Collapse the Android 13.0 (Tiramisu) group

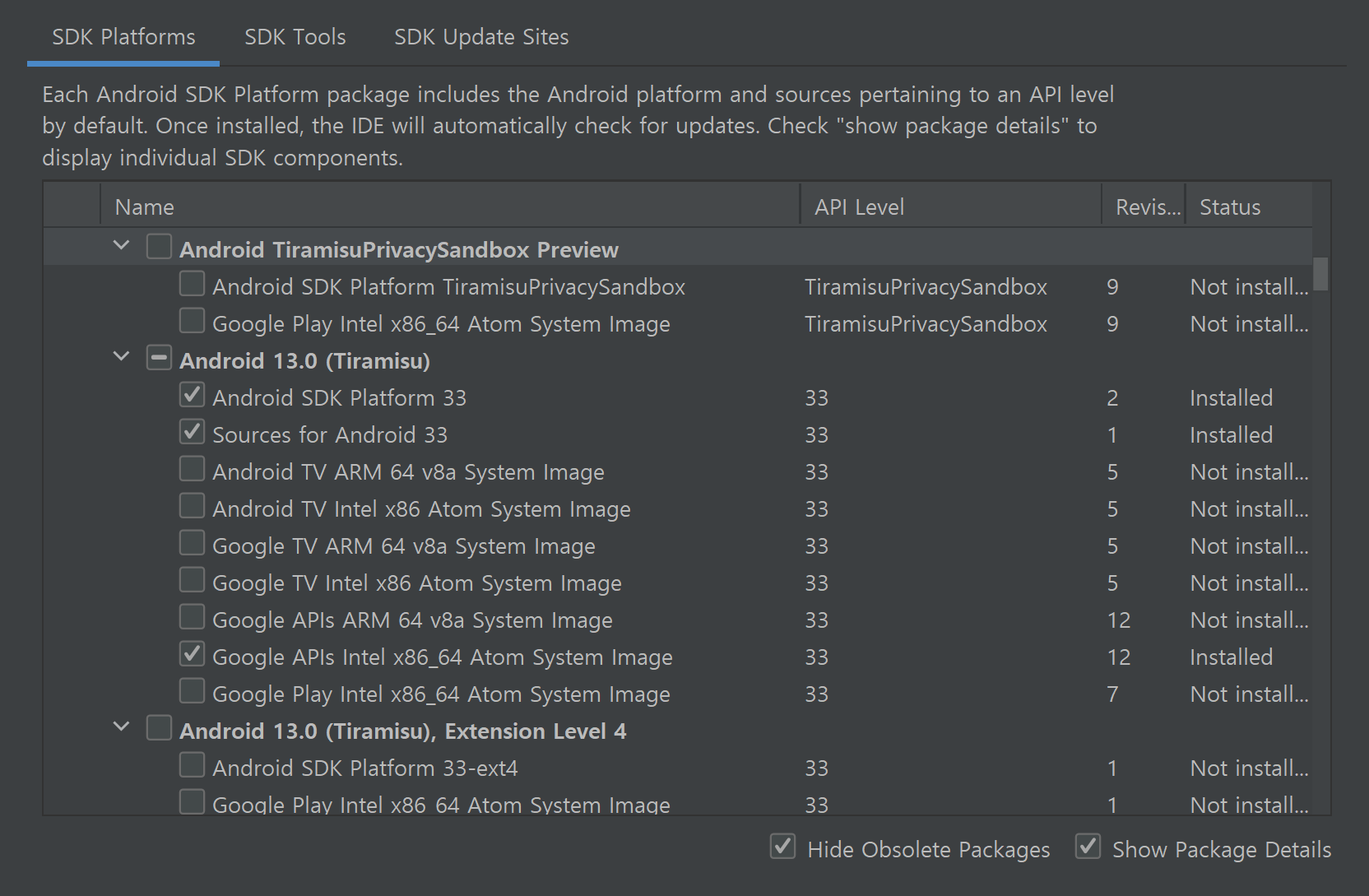click(122, 357)
